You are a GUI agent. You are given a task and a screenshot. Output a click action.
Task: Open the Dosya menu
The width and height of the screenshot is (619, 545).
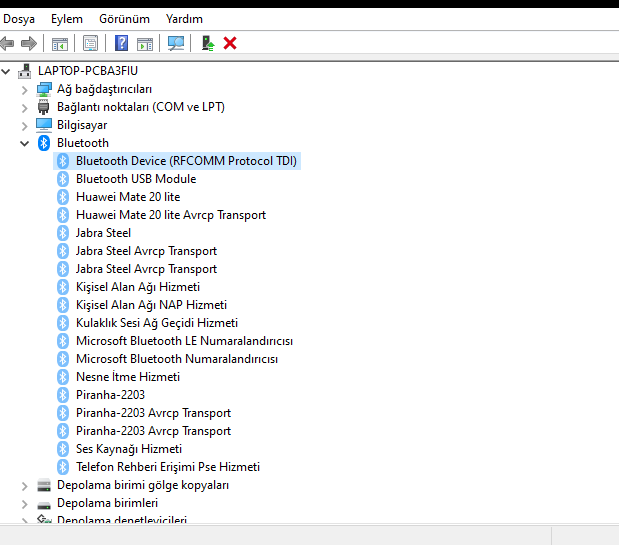point(19,19)
